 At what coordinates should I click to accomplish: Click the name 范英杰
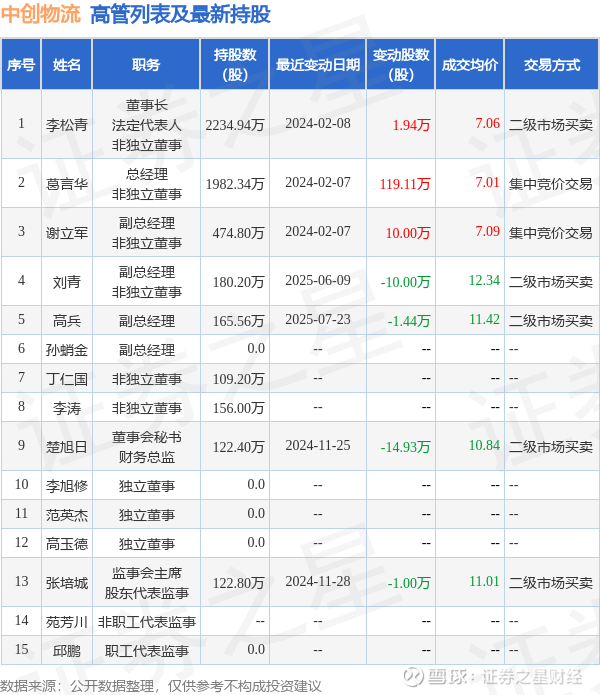[67, 515]
